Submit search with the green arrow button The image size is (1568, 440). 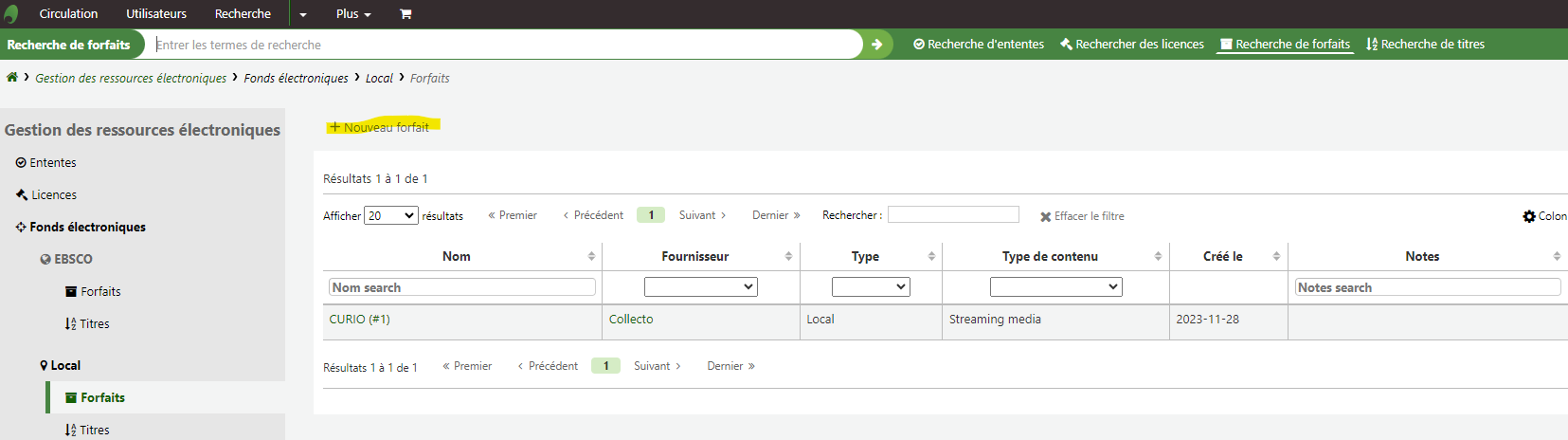(x=877, y=45)
